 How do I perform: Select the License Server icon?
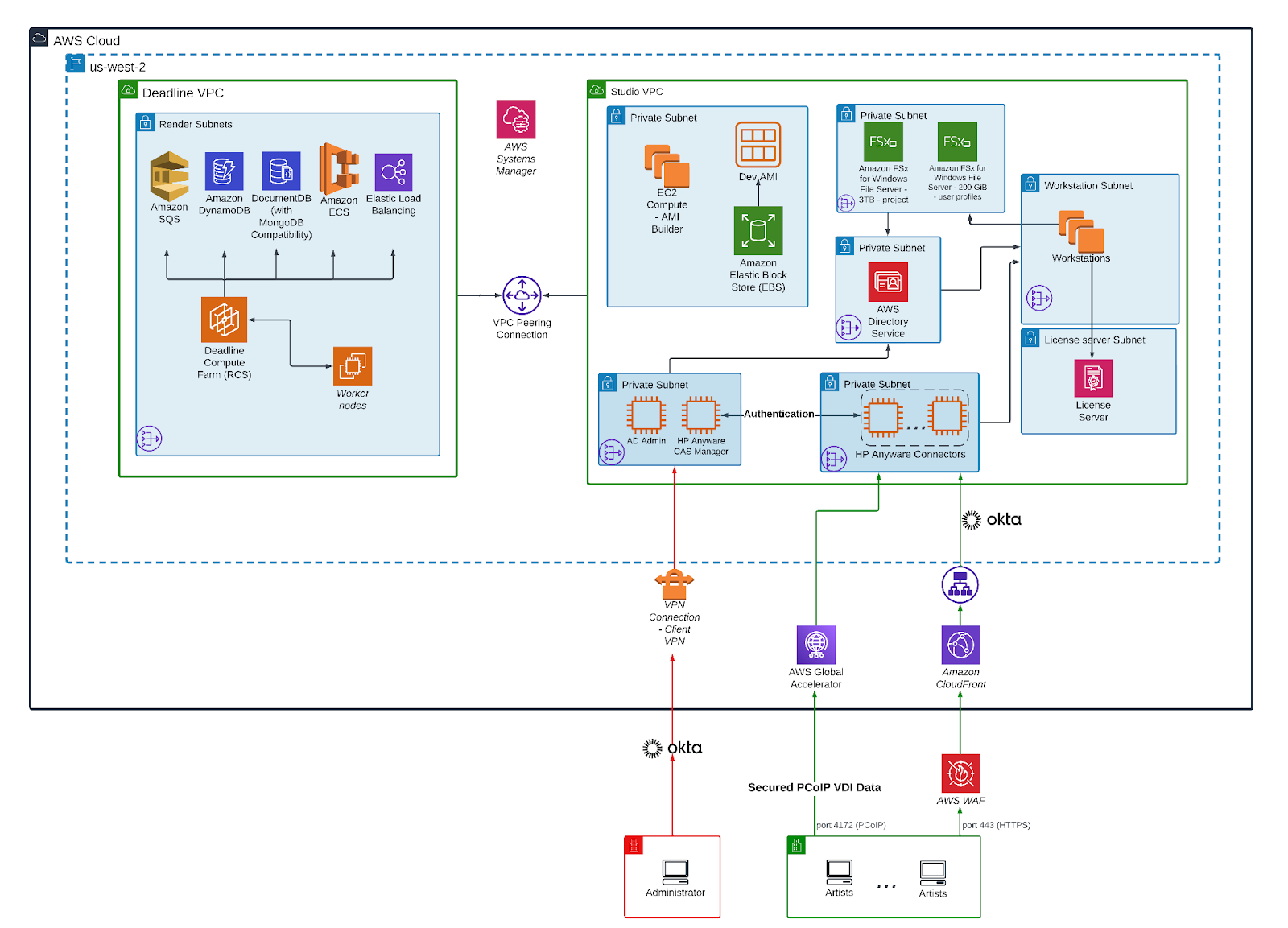[1092, 378]
